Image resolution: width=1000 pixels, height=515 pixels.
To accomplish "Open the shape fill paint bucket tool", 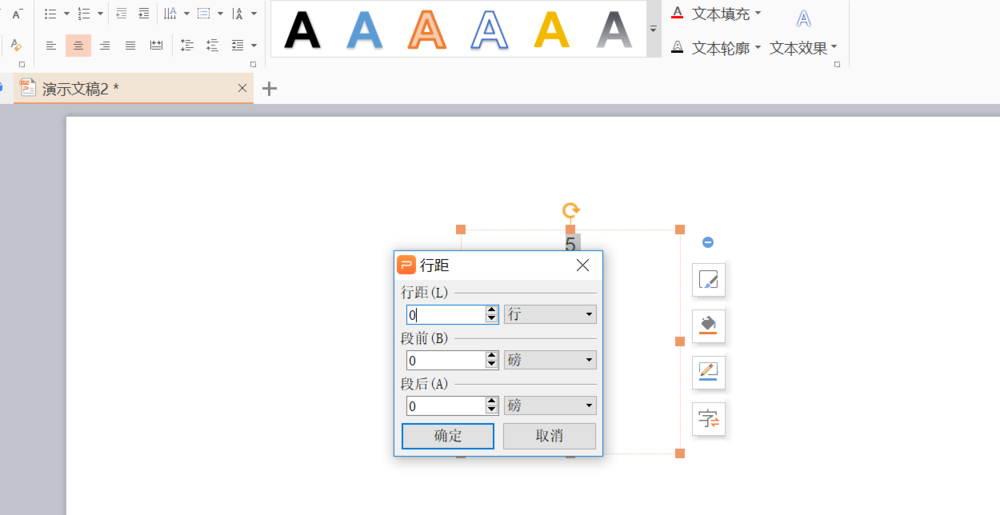I will click(709, 326).
